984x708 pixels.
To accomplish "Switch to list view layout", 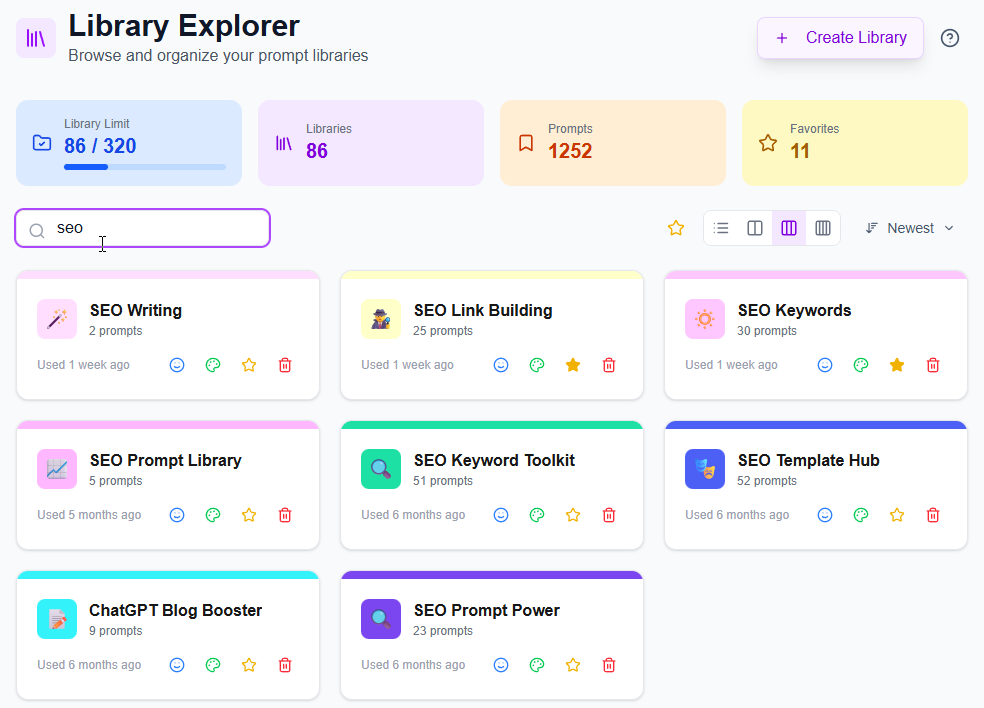I will pyautogui.click(x=721, y=228).
